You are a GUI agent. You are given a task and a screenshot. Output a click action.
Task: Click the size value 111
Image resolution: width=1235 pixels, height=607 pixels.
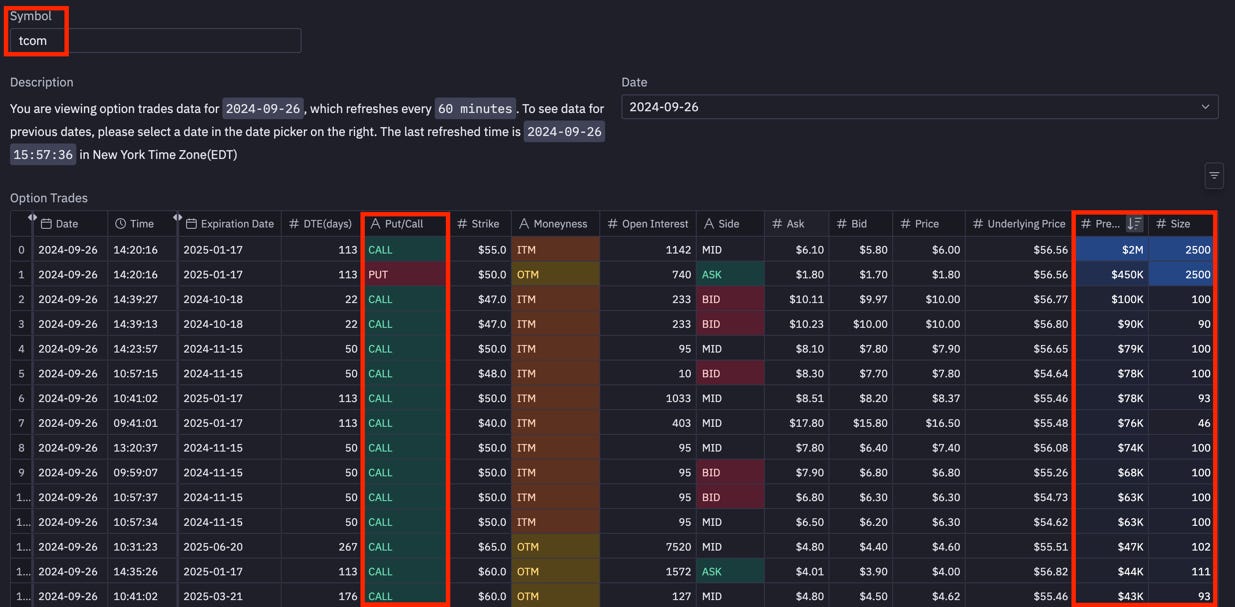click(1181, 572)
